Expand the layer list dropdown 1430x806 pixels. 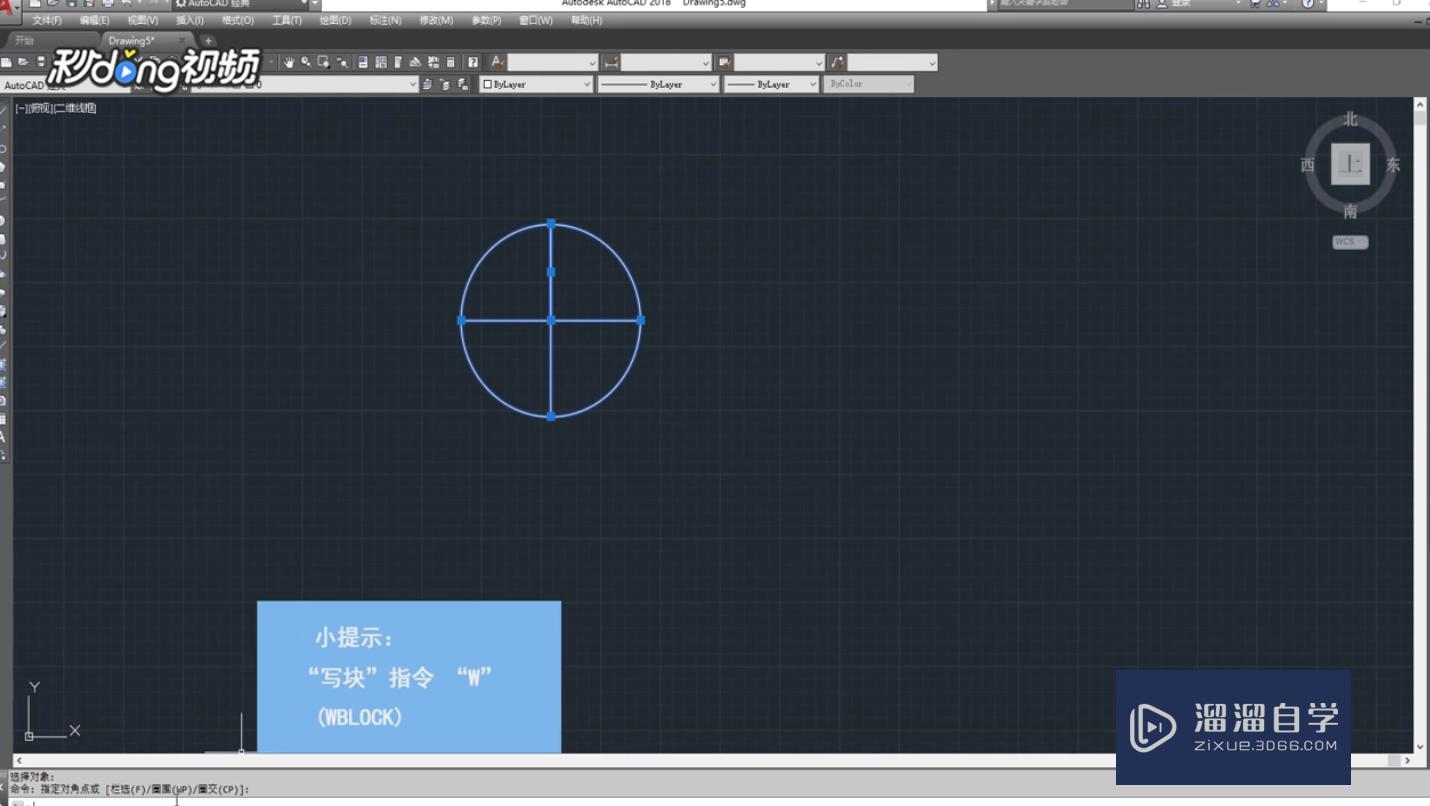(x=412, y=85)
